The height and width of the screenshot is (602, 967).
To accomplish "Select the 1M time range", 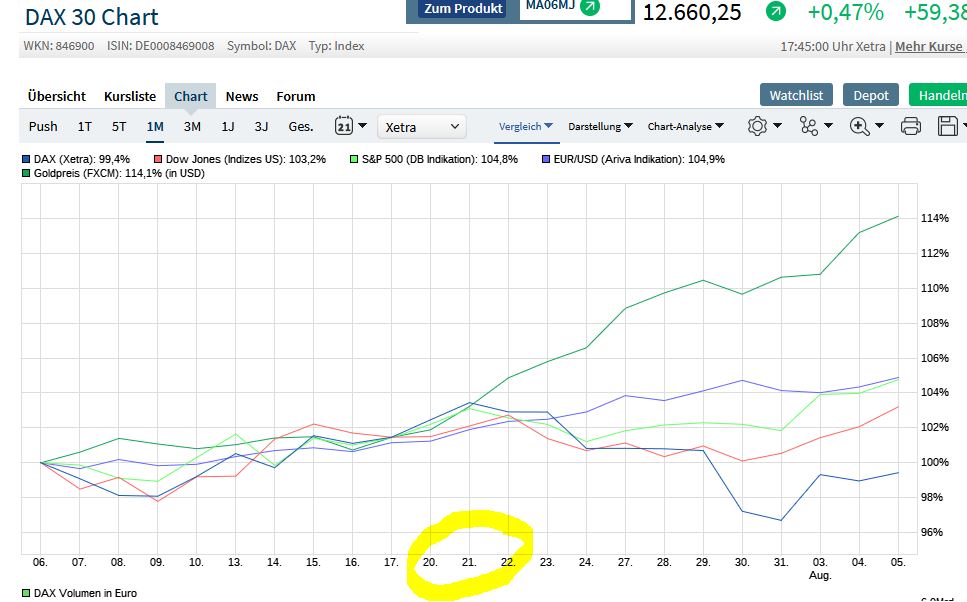I will click(155, 126).
